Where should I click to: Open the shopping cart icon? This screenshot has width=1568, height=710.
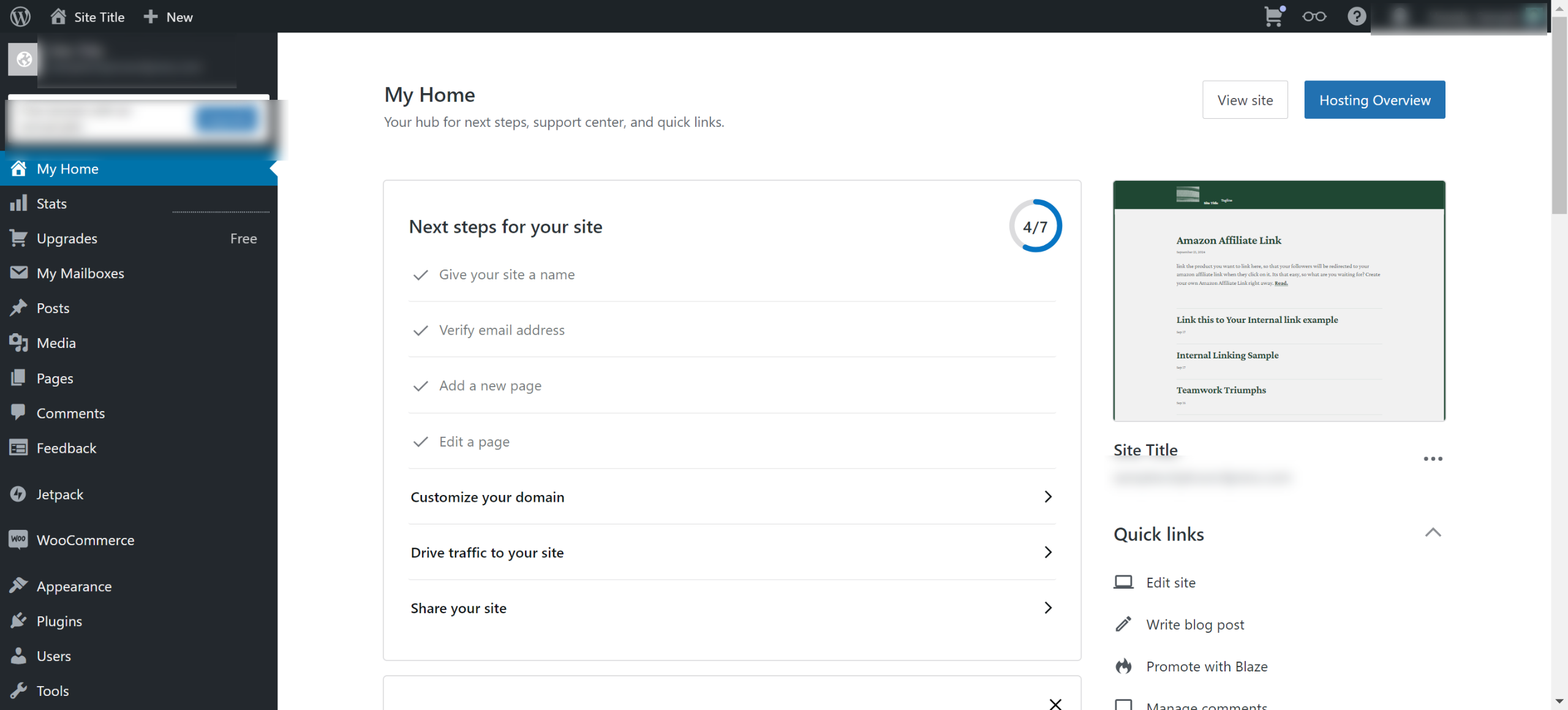click(x=1274, y=17)
